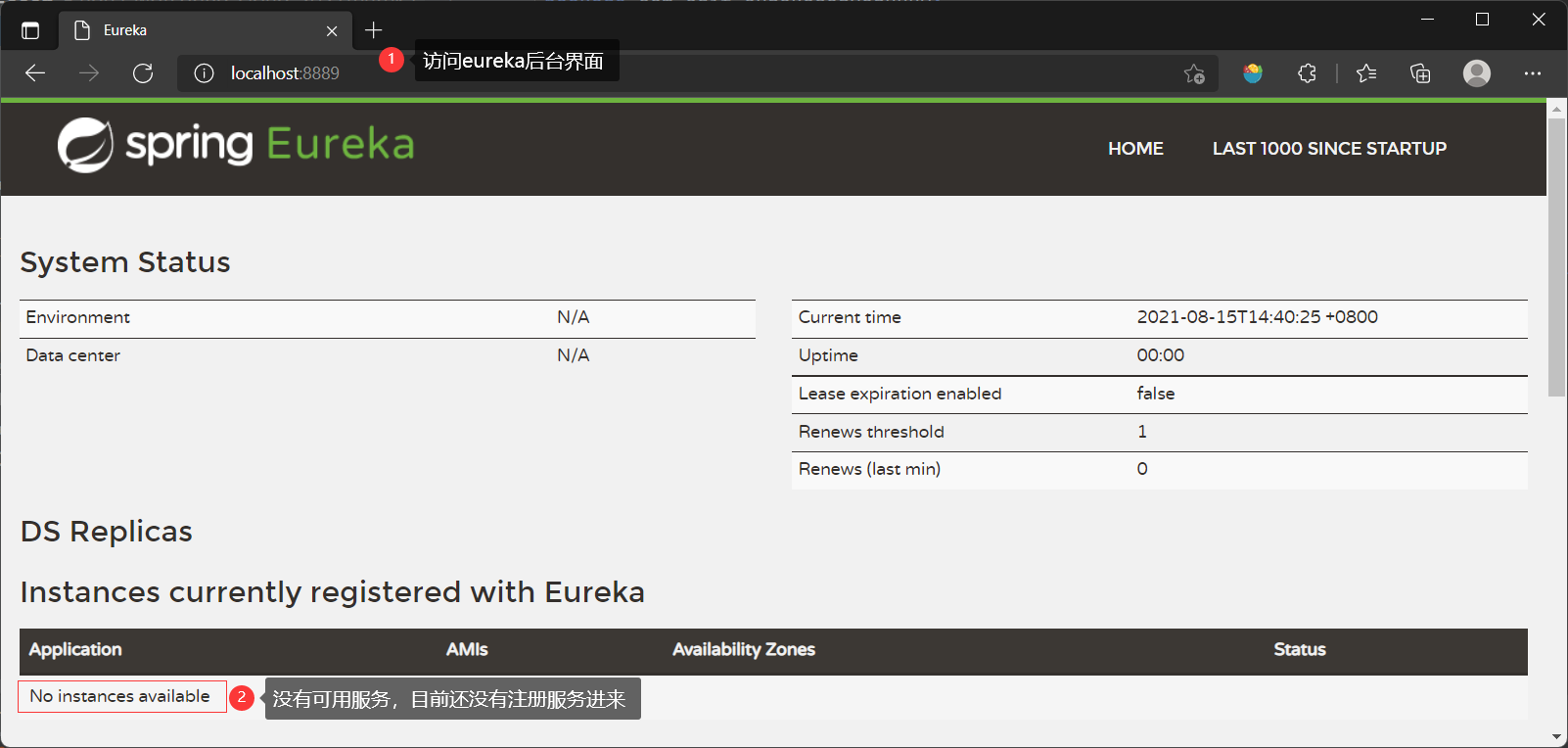This screenshot has width=1568, height=748.
Task: Click the 'No instances available' cell
Action: click(x=120, y=696)
